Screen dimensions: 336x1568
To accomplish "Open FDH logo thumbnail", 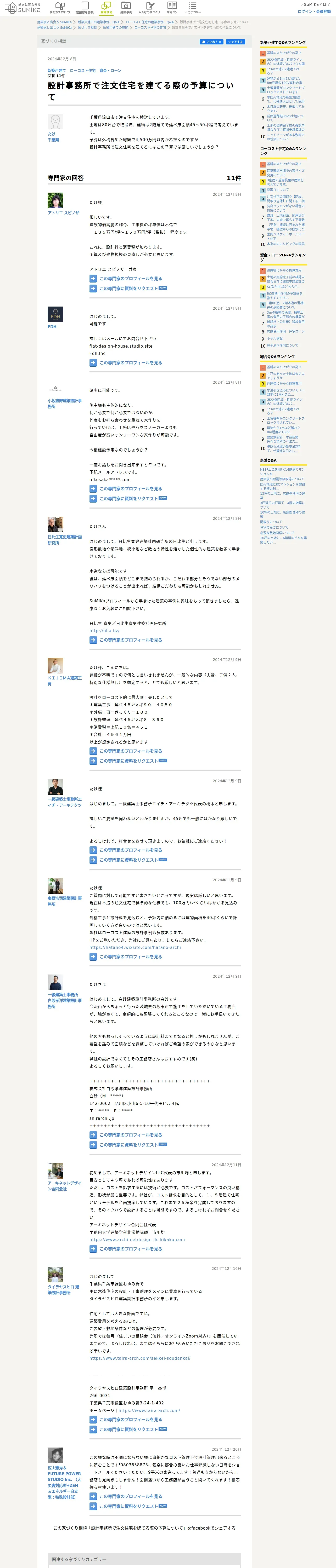I will click(x=55, y=314).
